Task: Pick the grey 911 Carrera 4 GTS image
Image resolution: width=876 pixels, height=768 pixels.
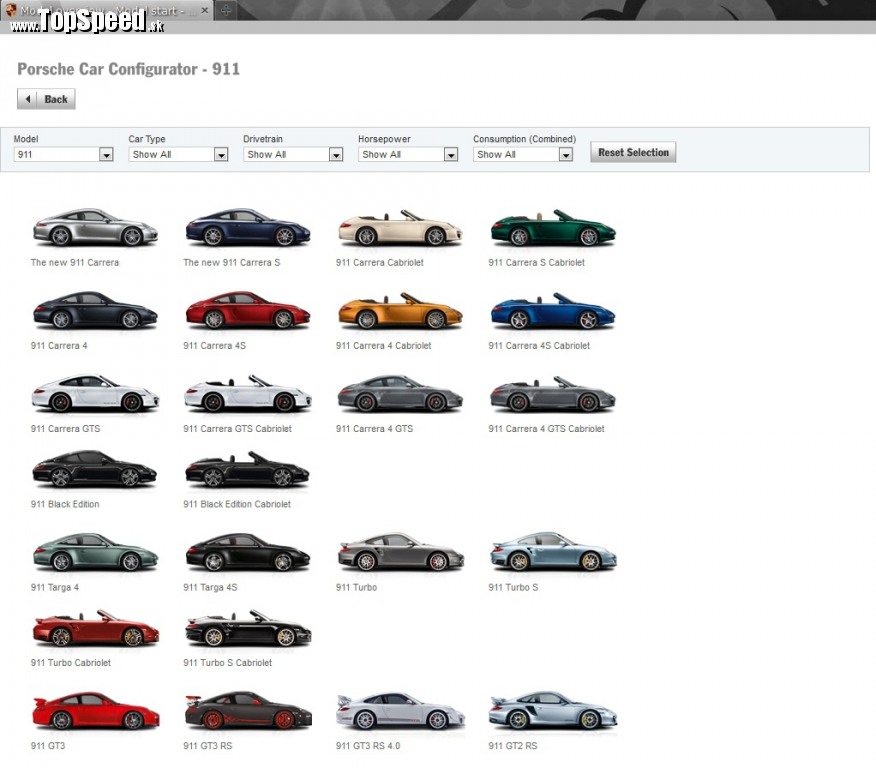Action: pyautogui.click(x=400, y=393)
